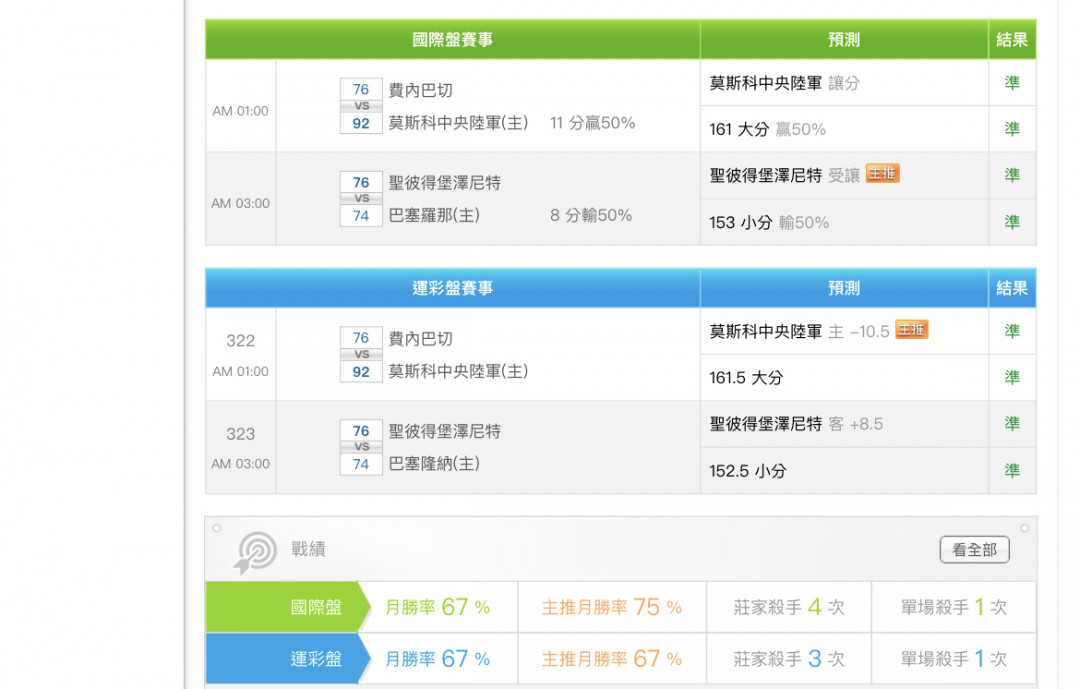
Task: Click 莊家殺手 3 次 stat
Action: coord(789,659)
